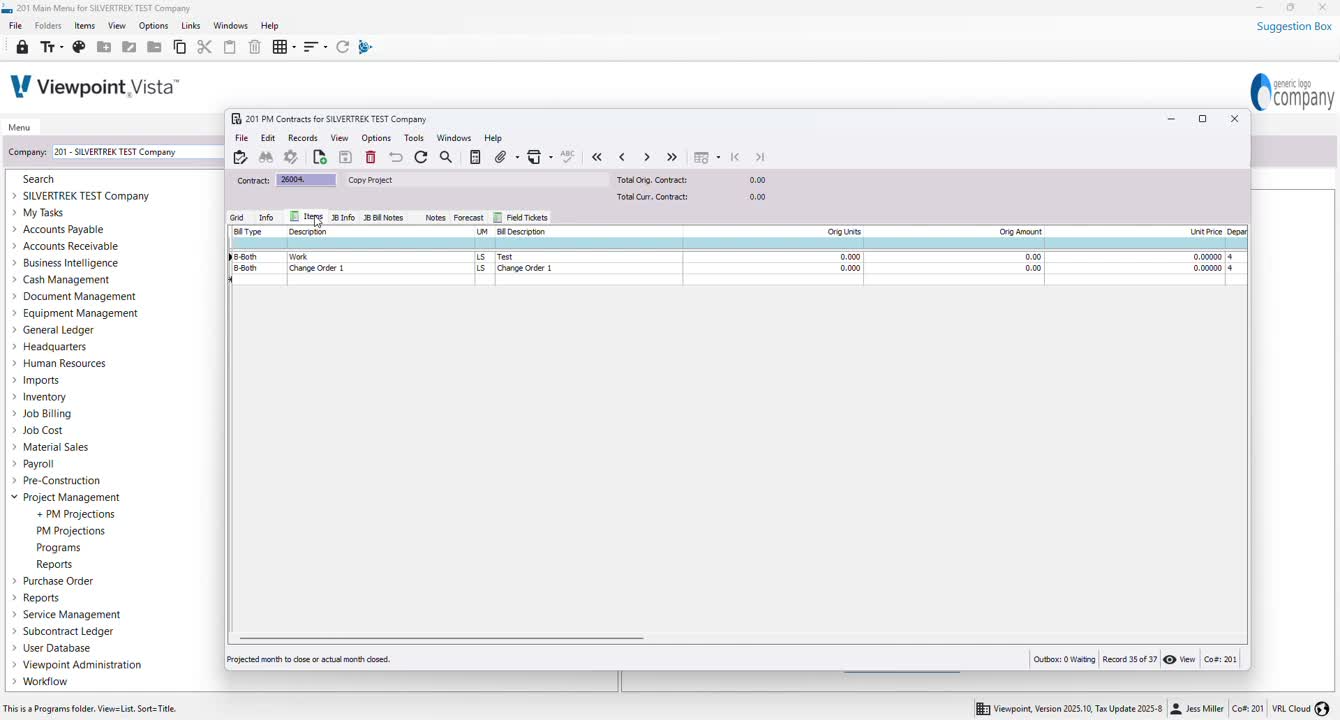This screenshot has height=720, width=1340.
Task: Open the Records menu in PM Contracts
Action: pyautogui.click(x=303, y=138)
